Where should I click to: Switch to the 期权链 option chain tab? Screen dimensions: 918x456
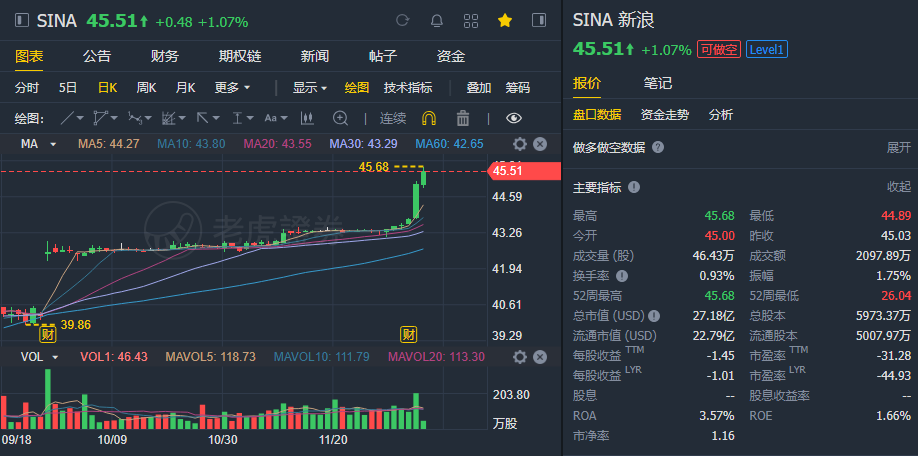pos(240,56)
